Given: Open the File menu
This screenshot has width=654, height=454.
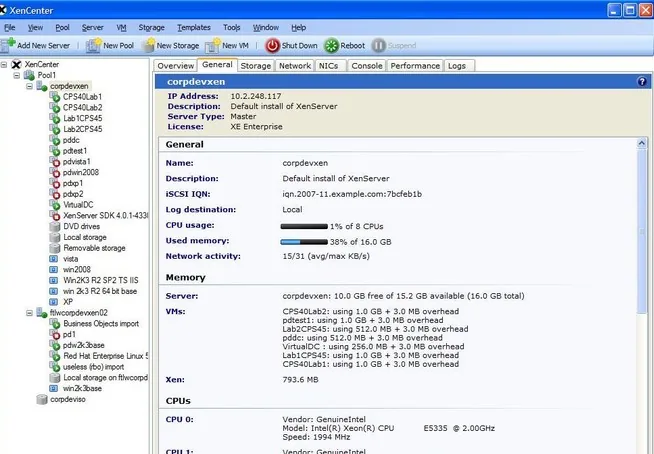Looking at the screenshot, I should pos(10,28).
